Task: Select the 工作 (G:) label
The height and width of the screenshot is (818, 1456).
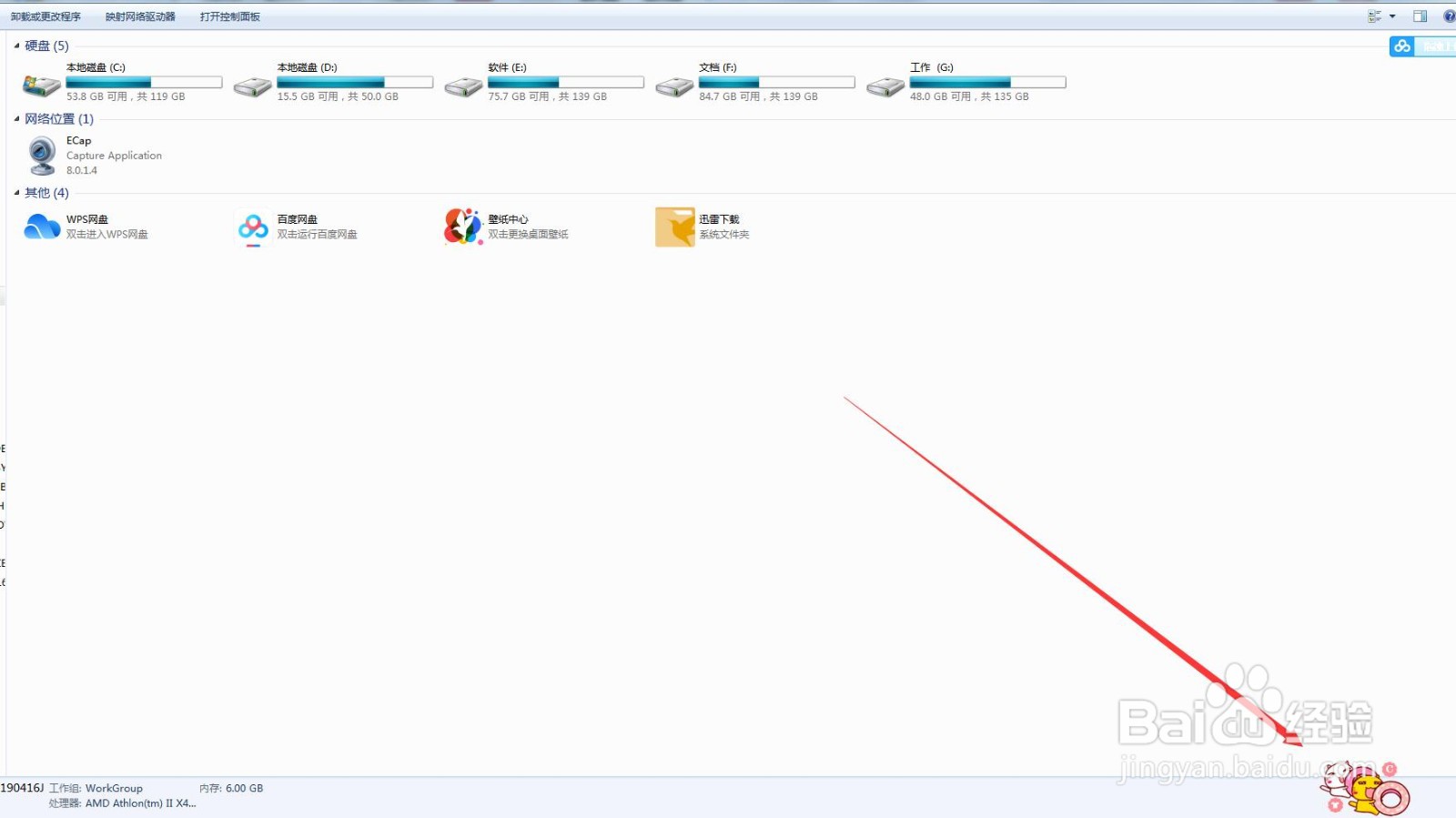Action: (932, 67)
